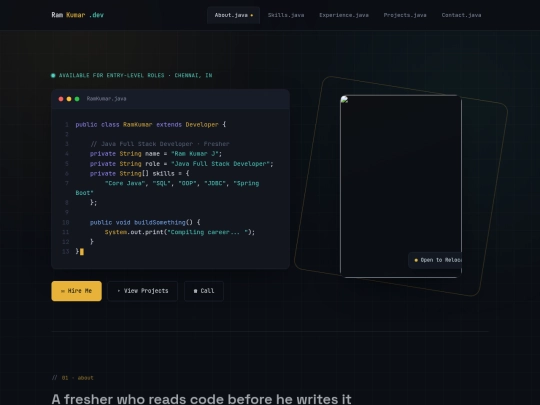540x405 pixels.
Task: Click the View Projects button
Action: (x=143, y=291)
